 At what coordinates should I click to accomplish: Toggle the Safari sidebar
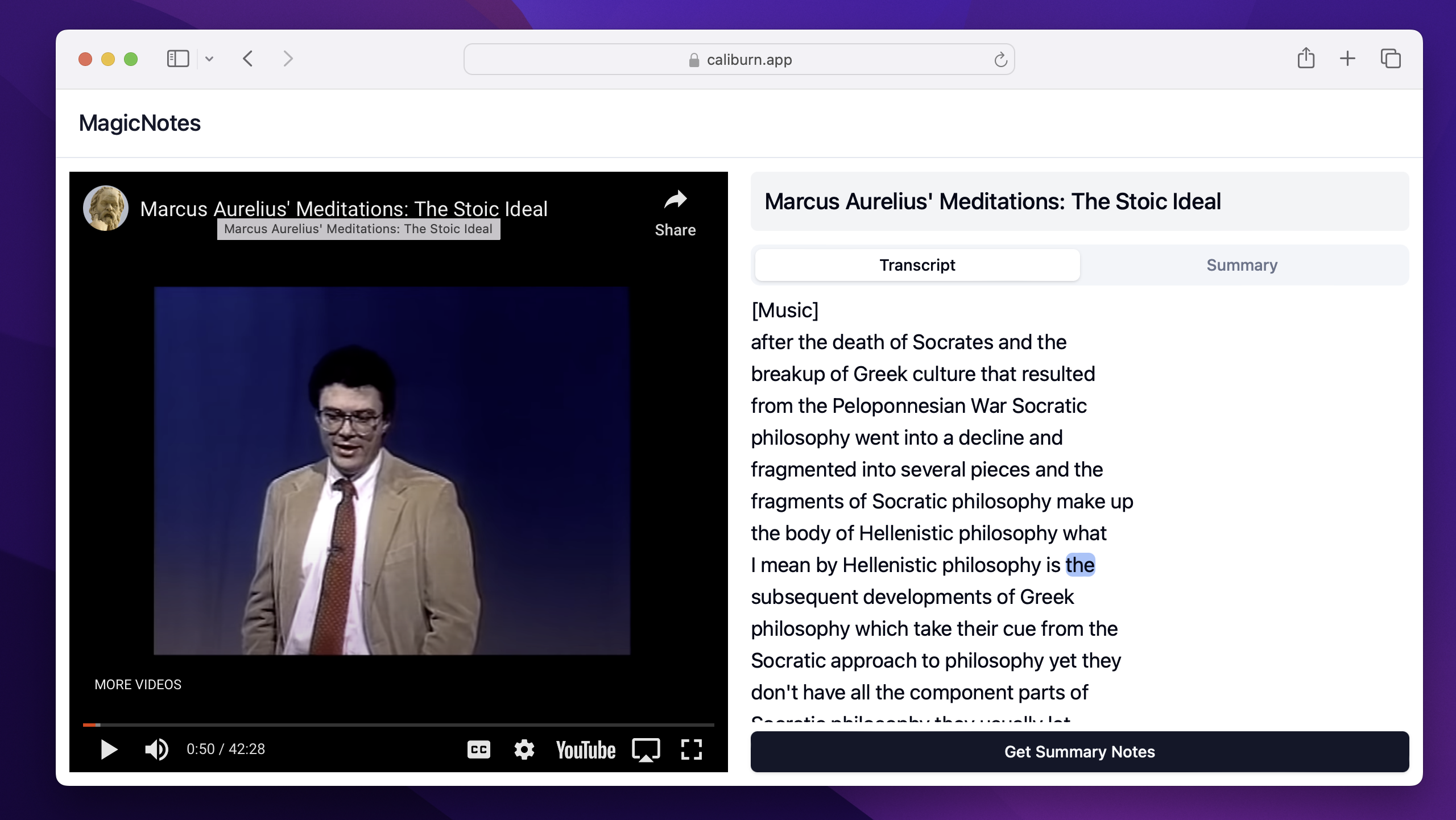coord(177,59)
